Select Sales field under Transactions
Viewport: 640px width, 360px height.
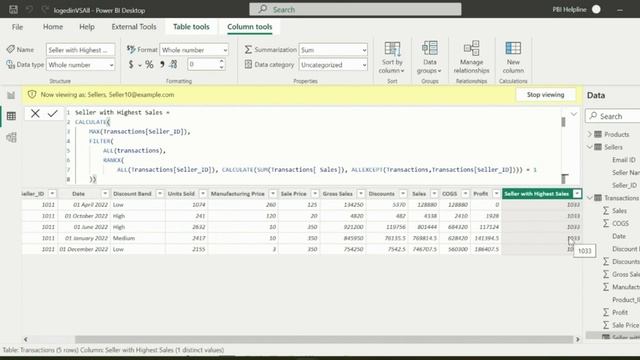point(619,211)
